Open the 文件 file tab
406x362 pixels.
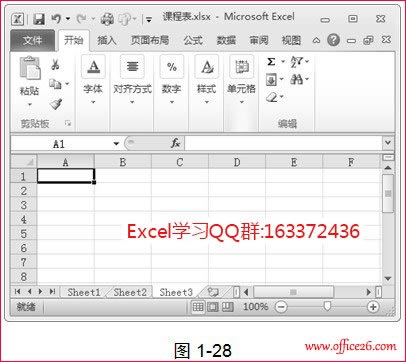[x=32, y=41]
